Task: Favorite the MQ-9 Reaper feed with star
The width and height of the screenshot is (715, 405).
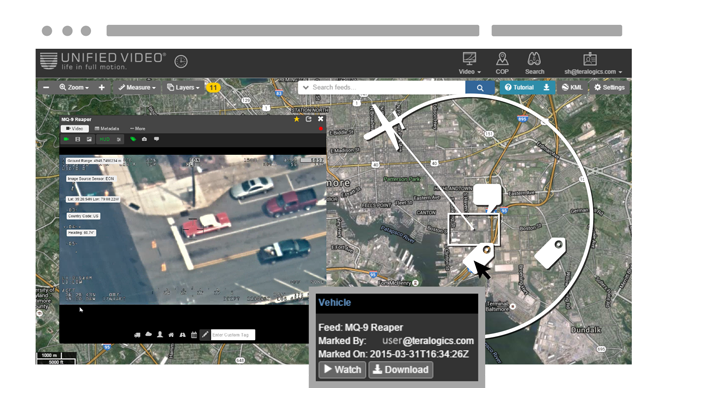Action: [x=297, y=119]
